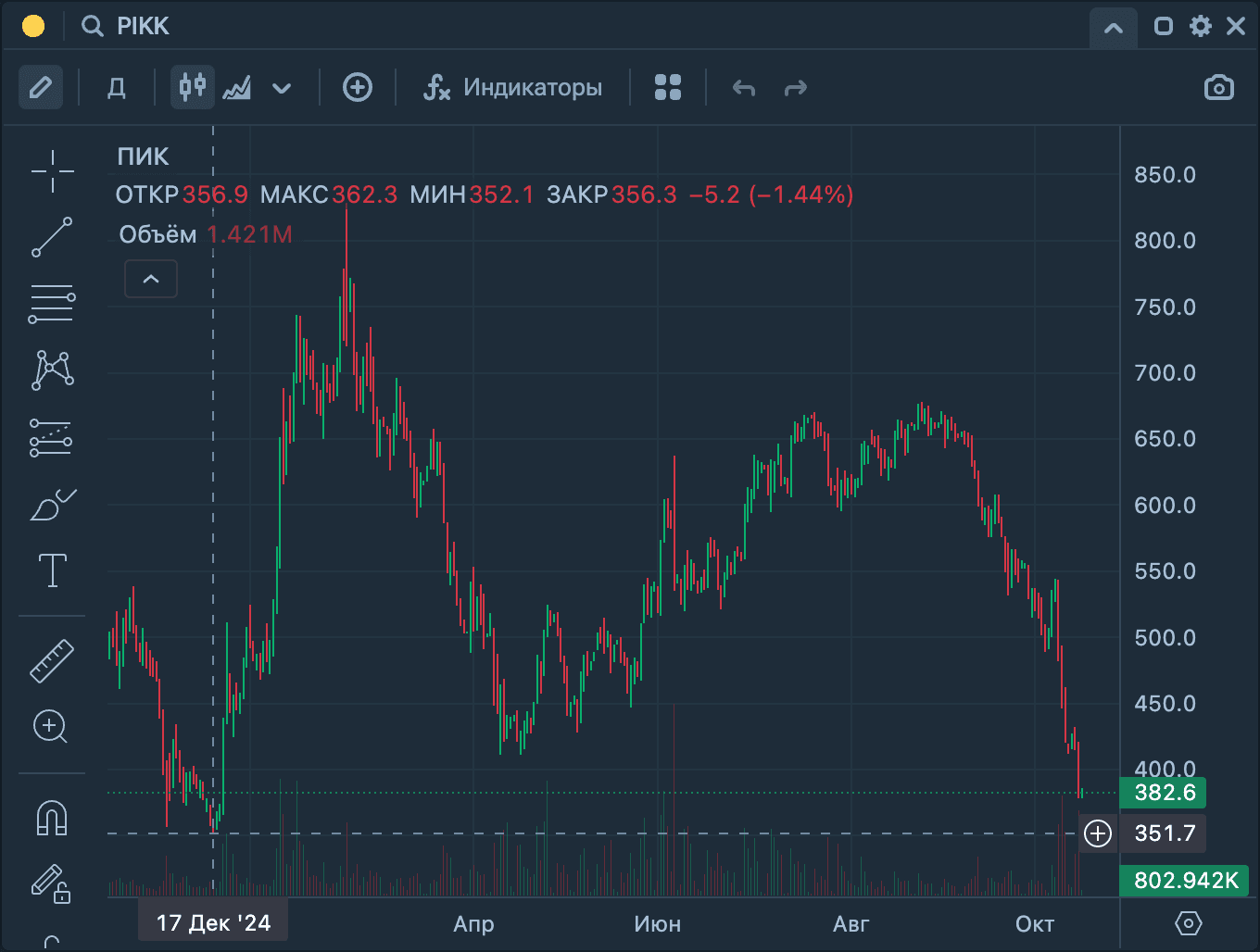1260x952 pixels.
Task: Open the horizontal lines tool group
Action: [52, 303]
